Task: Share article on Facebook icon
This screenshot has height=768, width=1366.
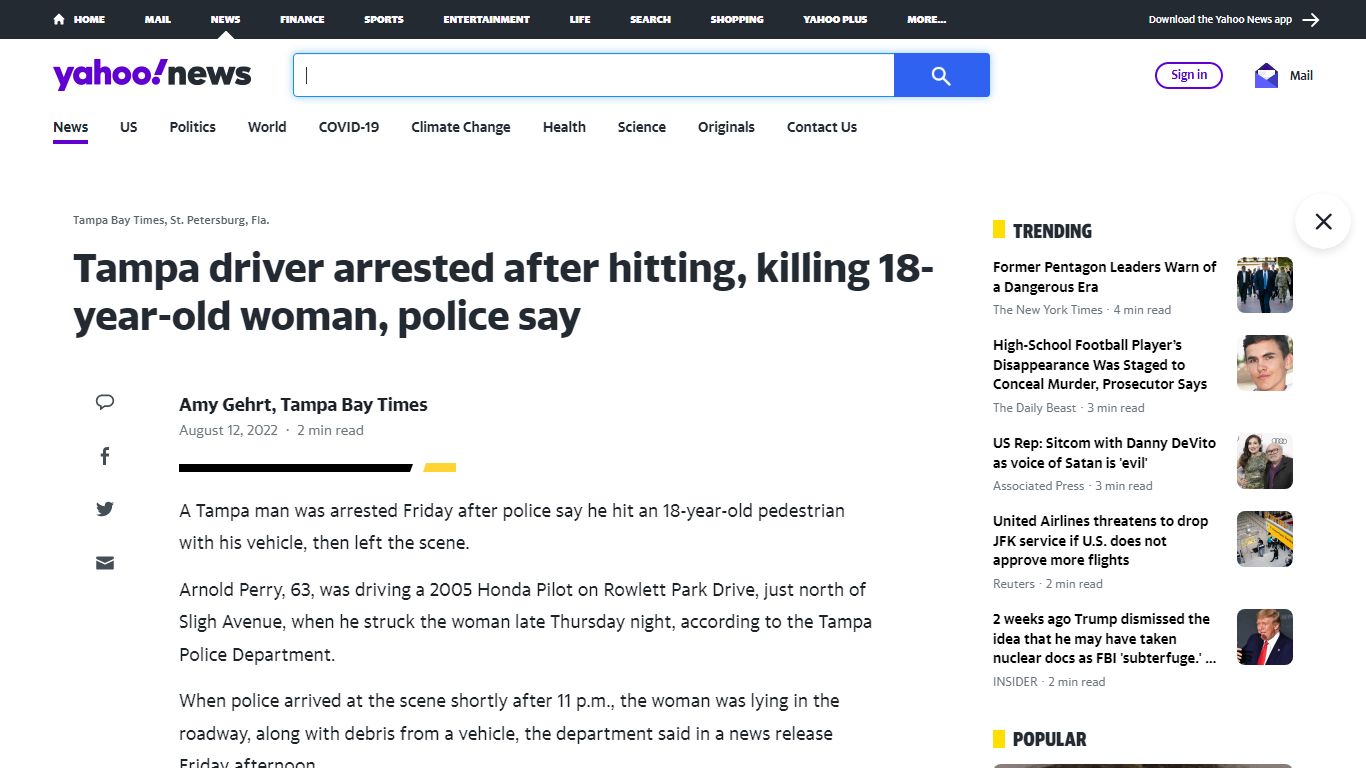Action: (105, 456)
